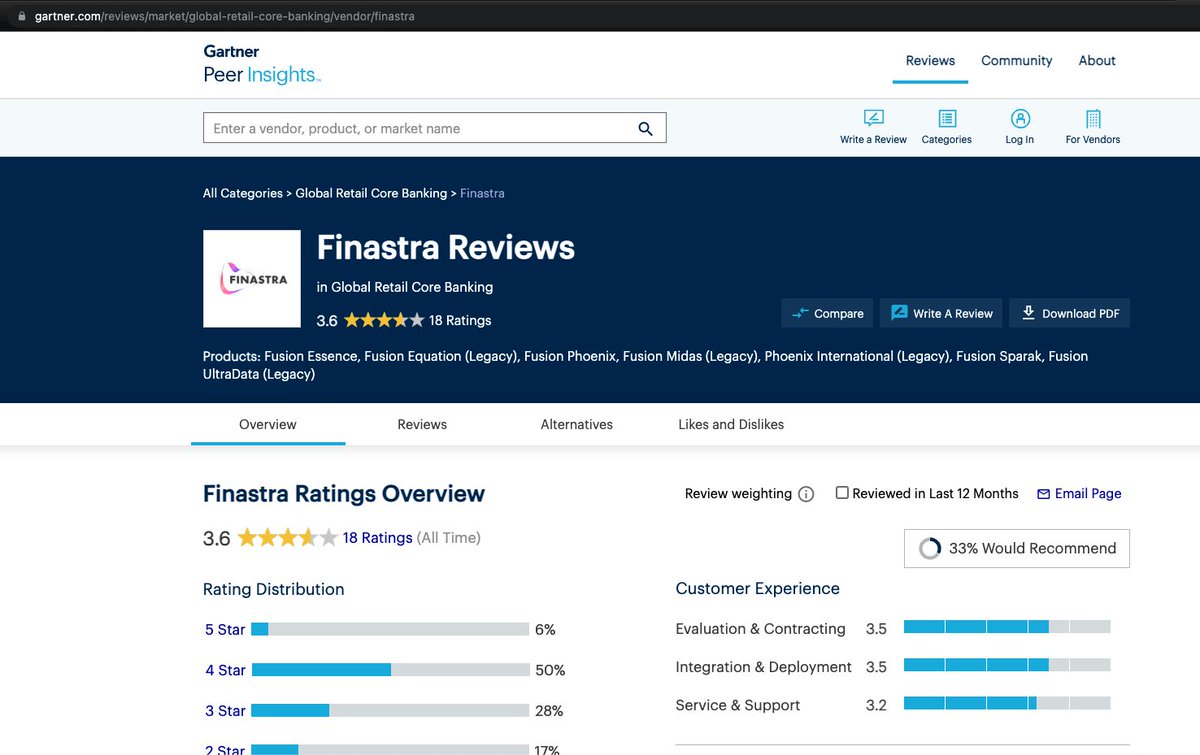The width and height of the screenshot is (1200, 755).
Task: Click the Log In icon
Action: point(1020,127)
